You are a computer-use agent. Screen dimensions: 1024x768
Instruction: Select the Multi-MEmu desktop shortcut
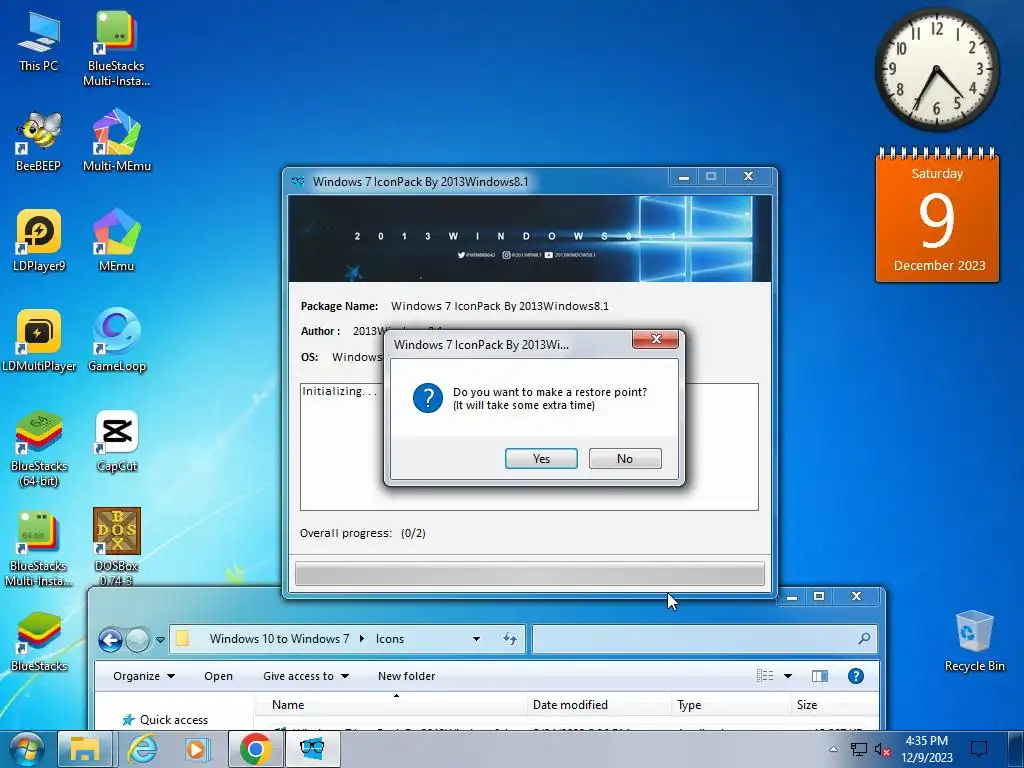pyautogui.click(x=117, y=142)
